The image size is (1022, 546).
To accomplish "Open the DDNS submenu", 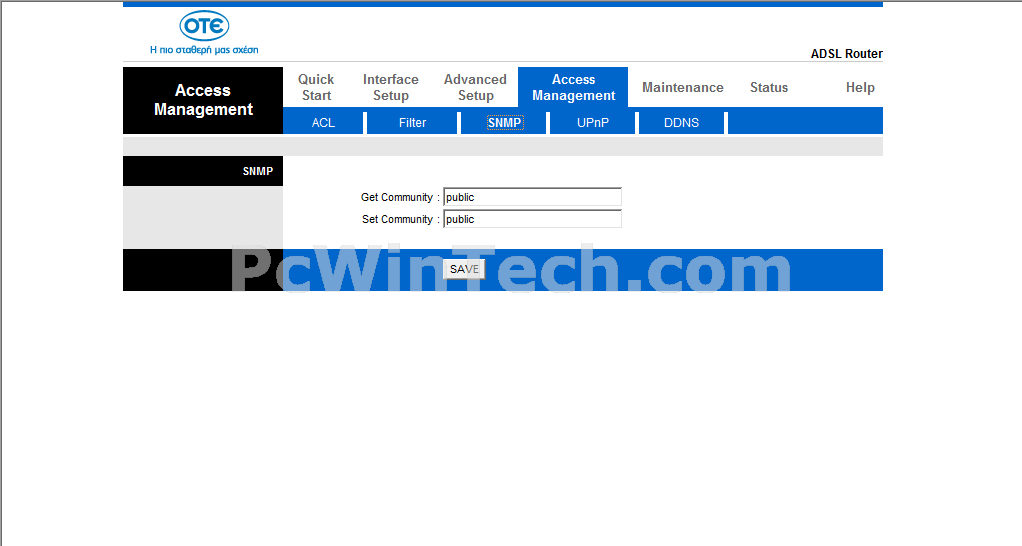I will coord(681,122).
